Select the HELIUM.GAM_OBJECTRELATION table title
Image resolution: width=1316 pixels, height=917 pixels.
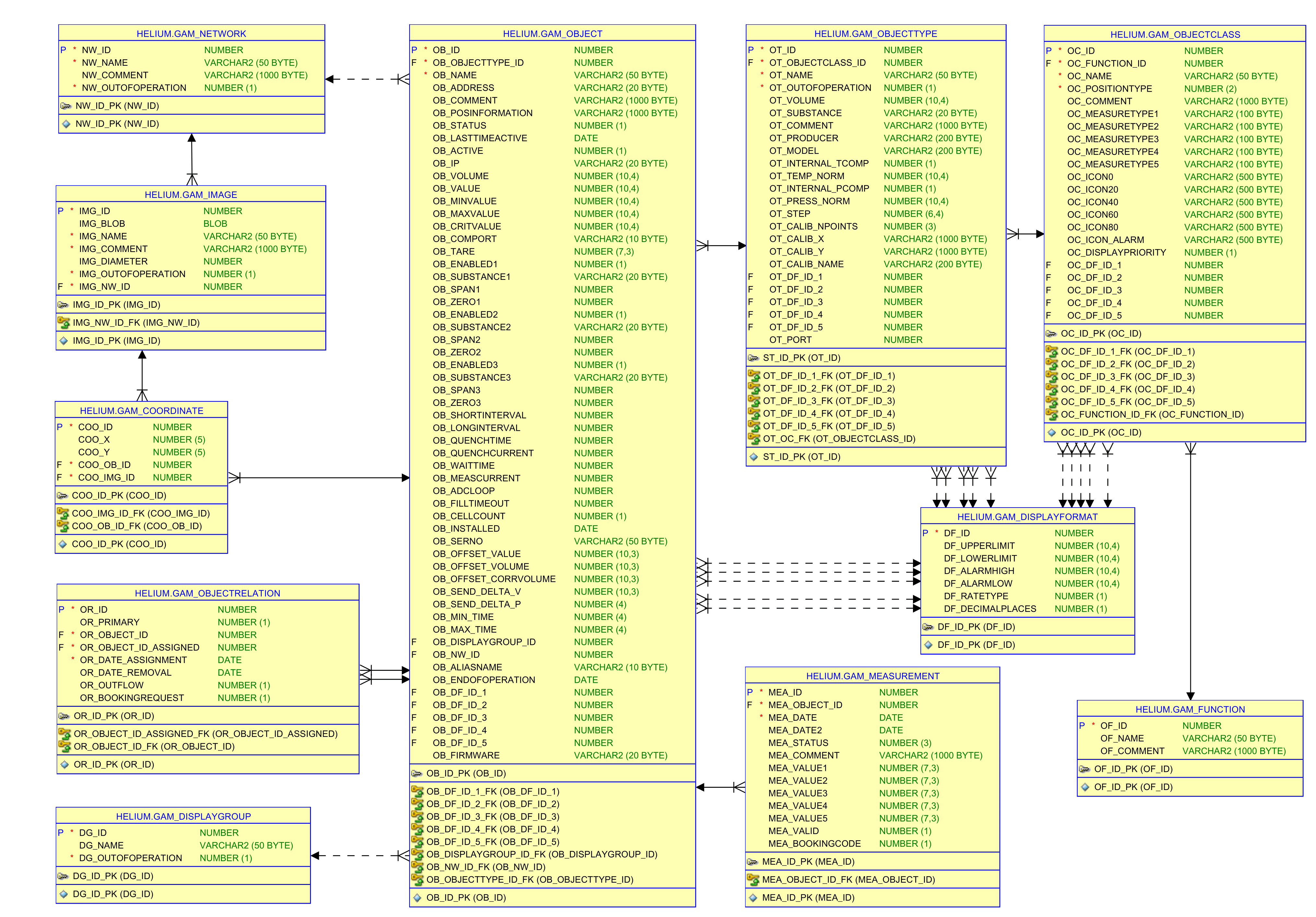click(x=207, y=594)
